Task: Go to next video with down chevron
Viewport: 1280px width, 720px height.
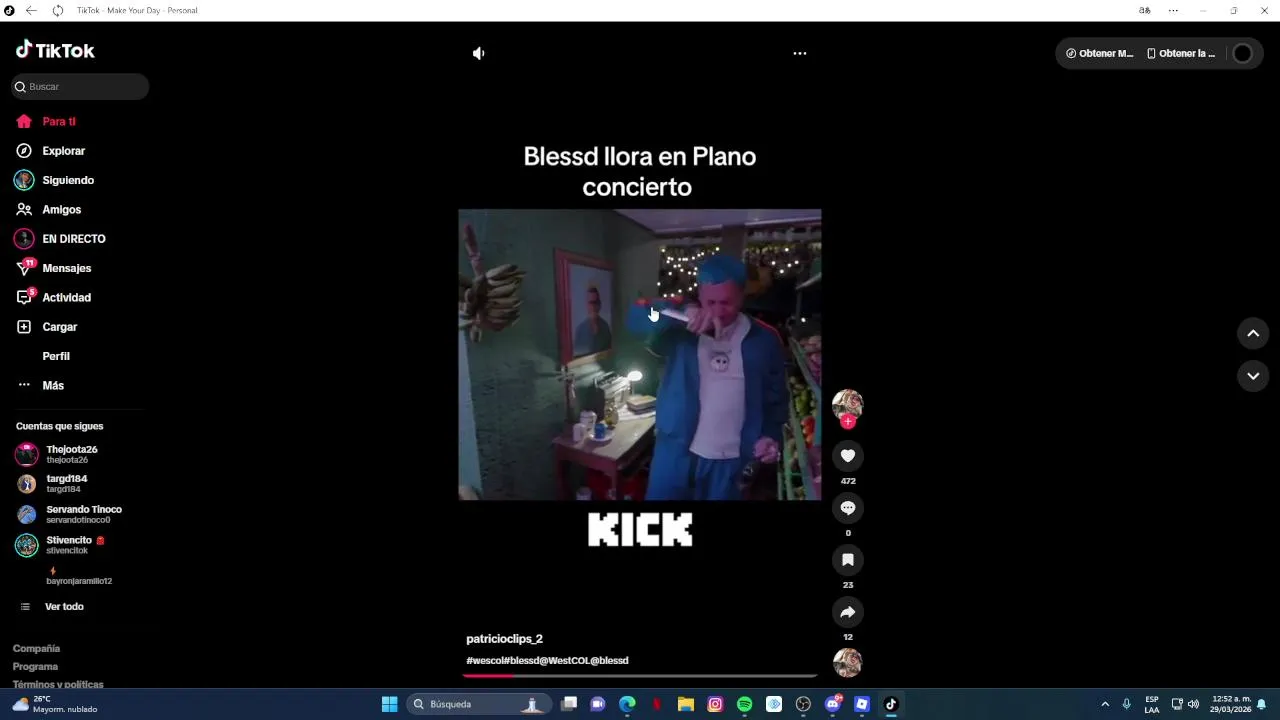Action: click(1253, 376)
